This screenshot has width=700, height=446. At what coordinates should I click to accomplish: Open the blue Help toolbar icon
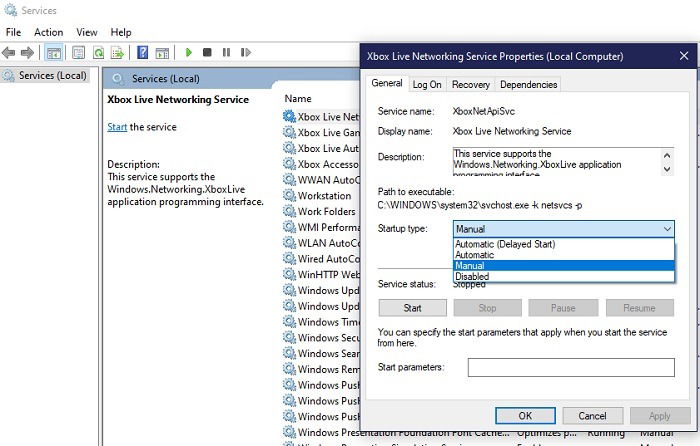[x=142, y=53]
